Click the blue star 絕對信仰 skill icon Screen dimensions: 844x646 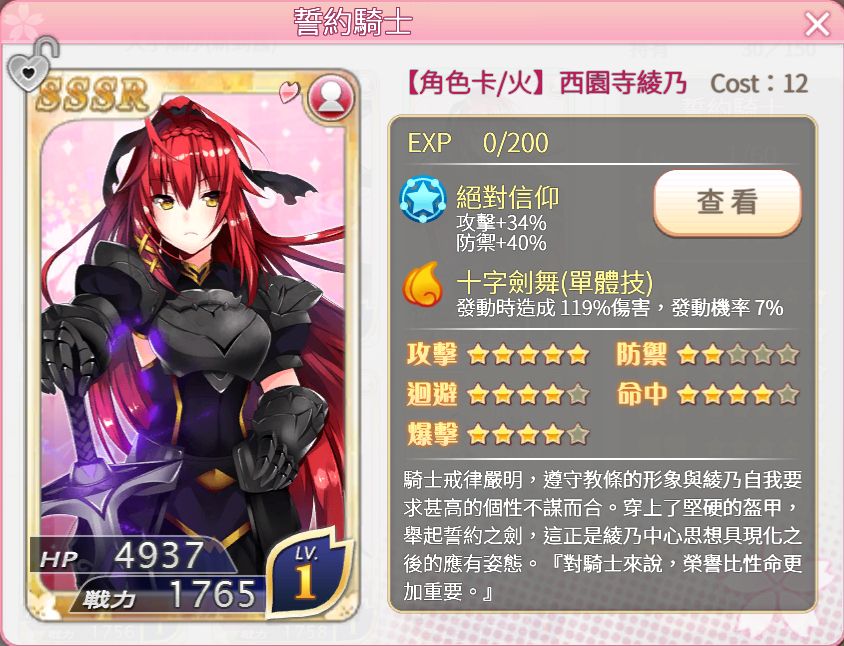(423, 199)
